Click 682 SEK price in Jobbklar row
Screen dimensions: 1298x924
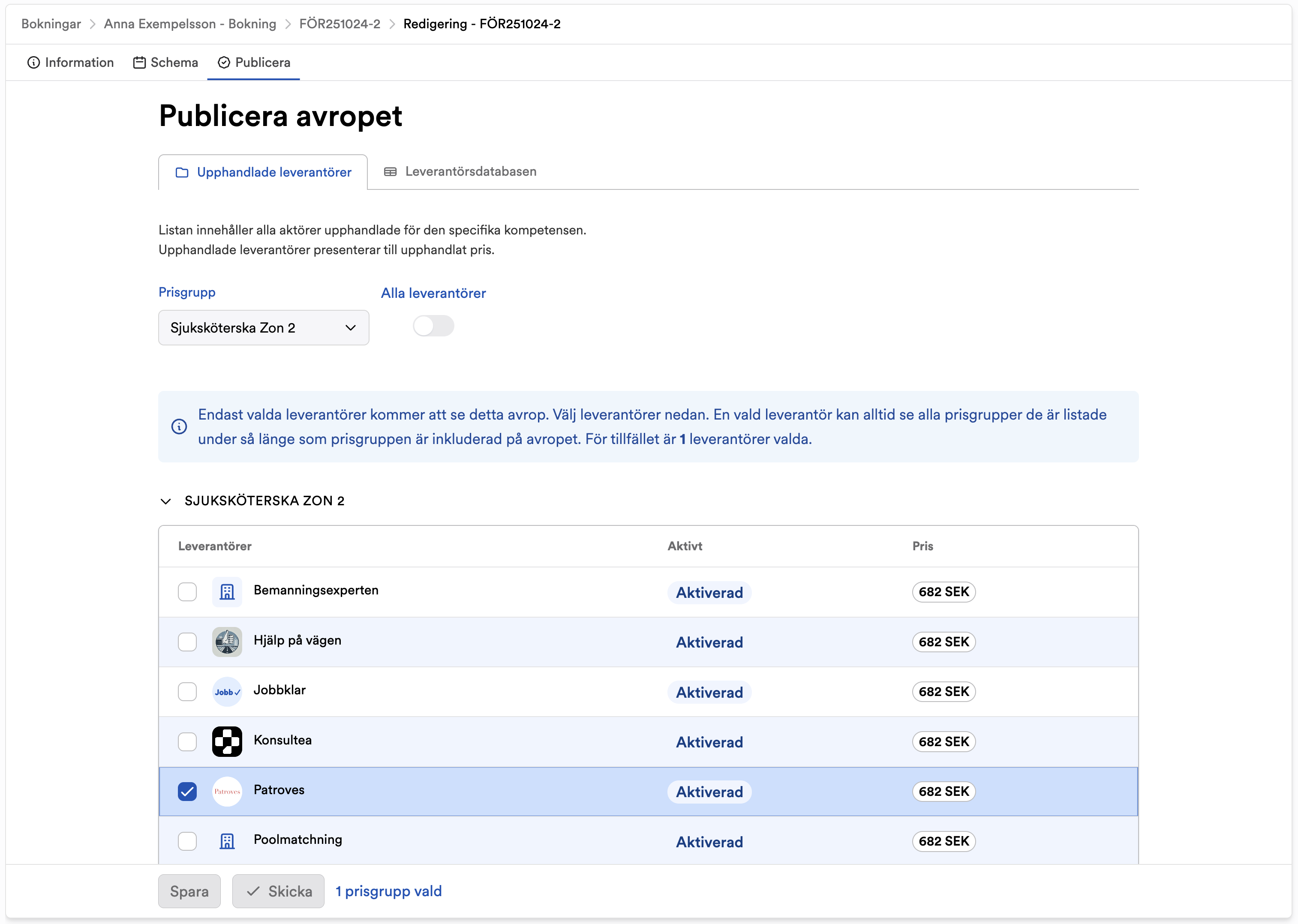pos(944,692)
